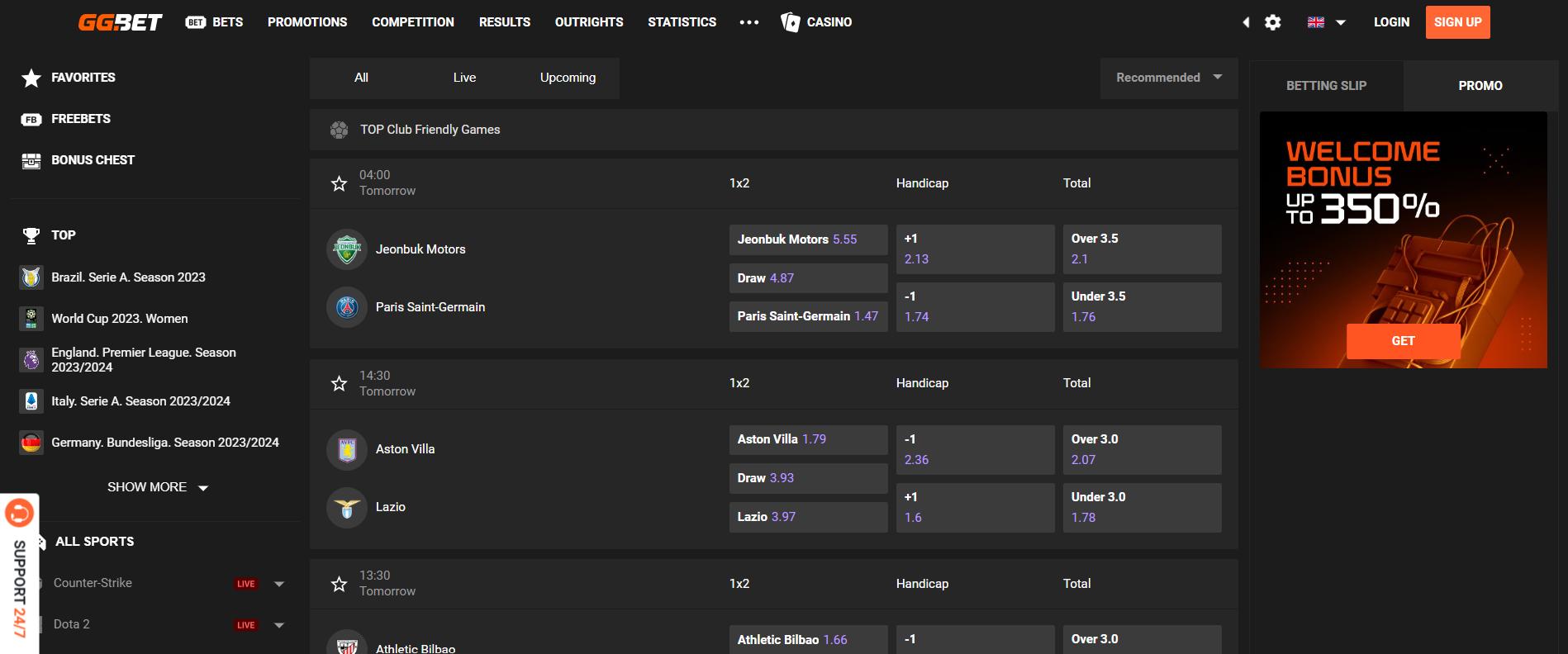The image size is (1568, 654).
Task: Click the casino cards icon
Action: point(791,22)
